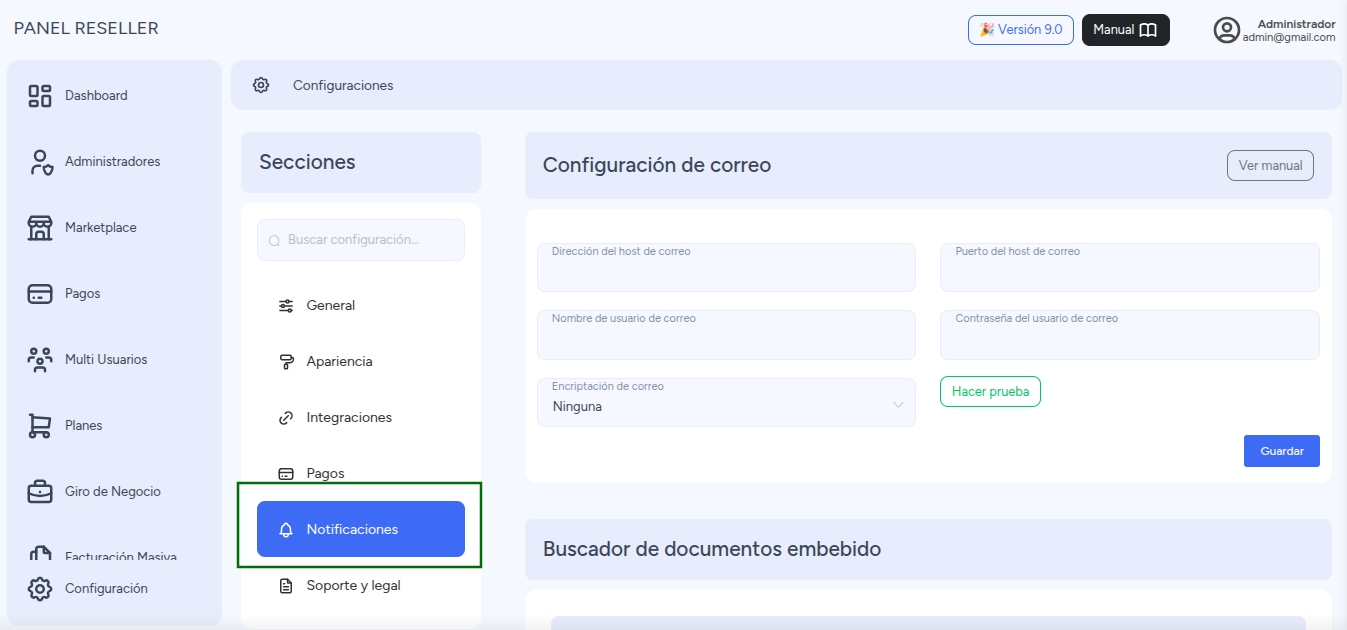The width and height of the screenshot is (1347, 630).
Task: Click the Puerto del host de correo field
Action: (x=1130, y=268)
